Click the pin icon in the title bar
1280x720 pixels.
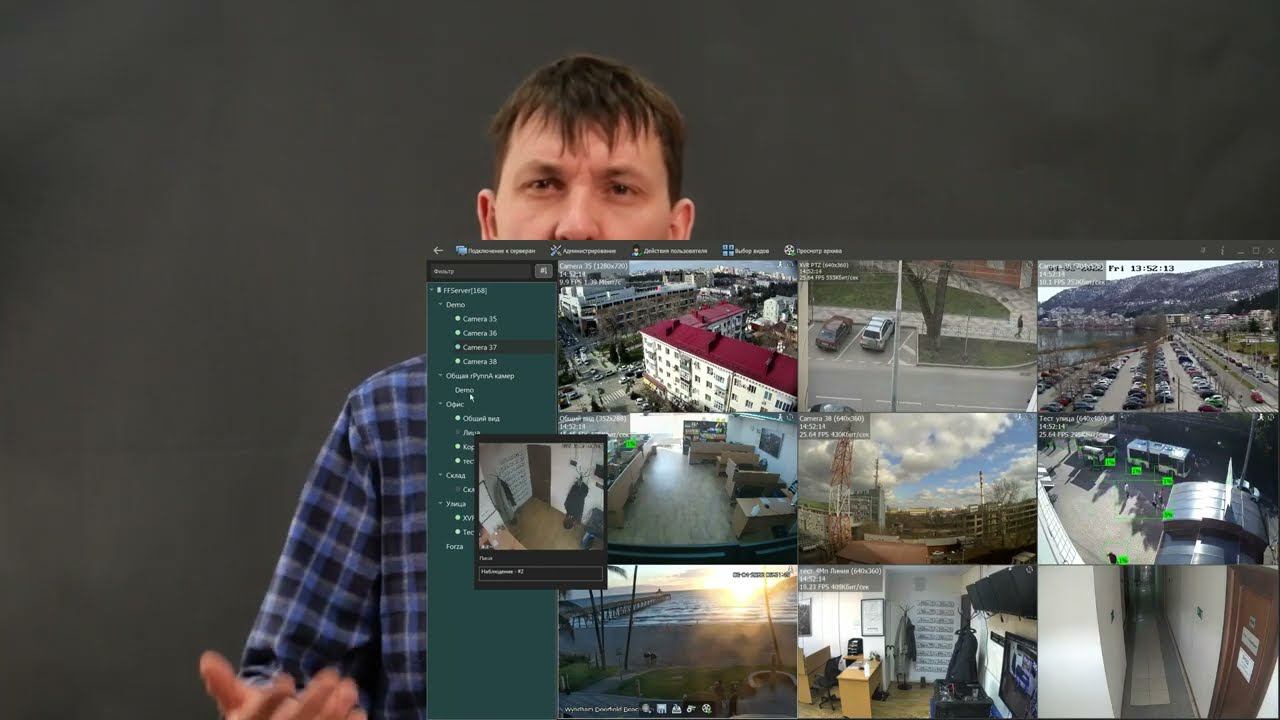tap(1203, 250)
